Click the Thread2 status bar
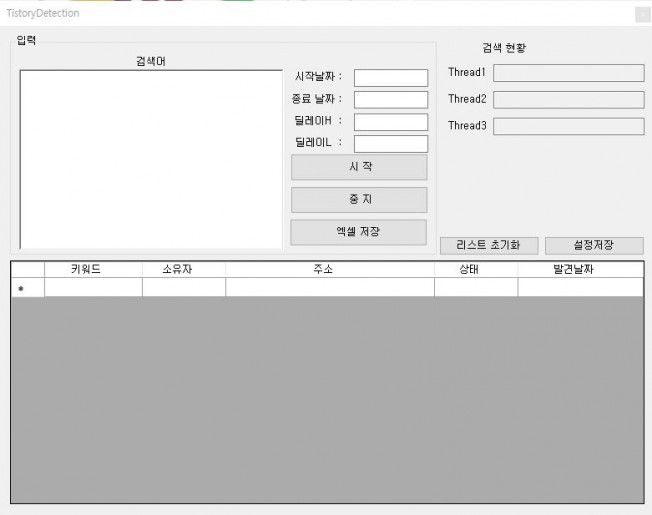 568,100
